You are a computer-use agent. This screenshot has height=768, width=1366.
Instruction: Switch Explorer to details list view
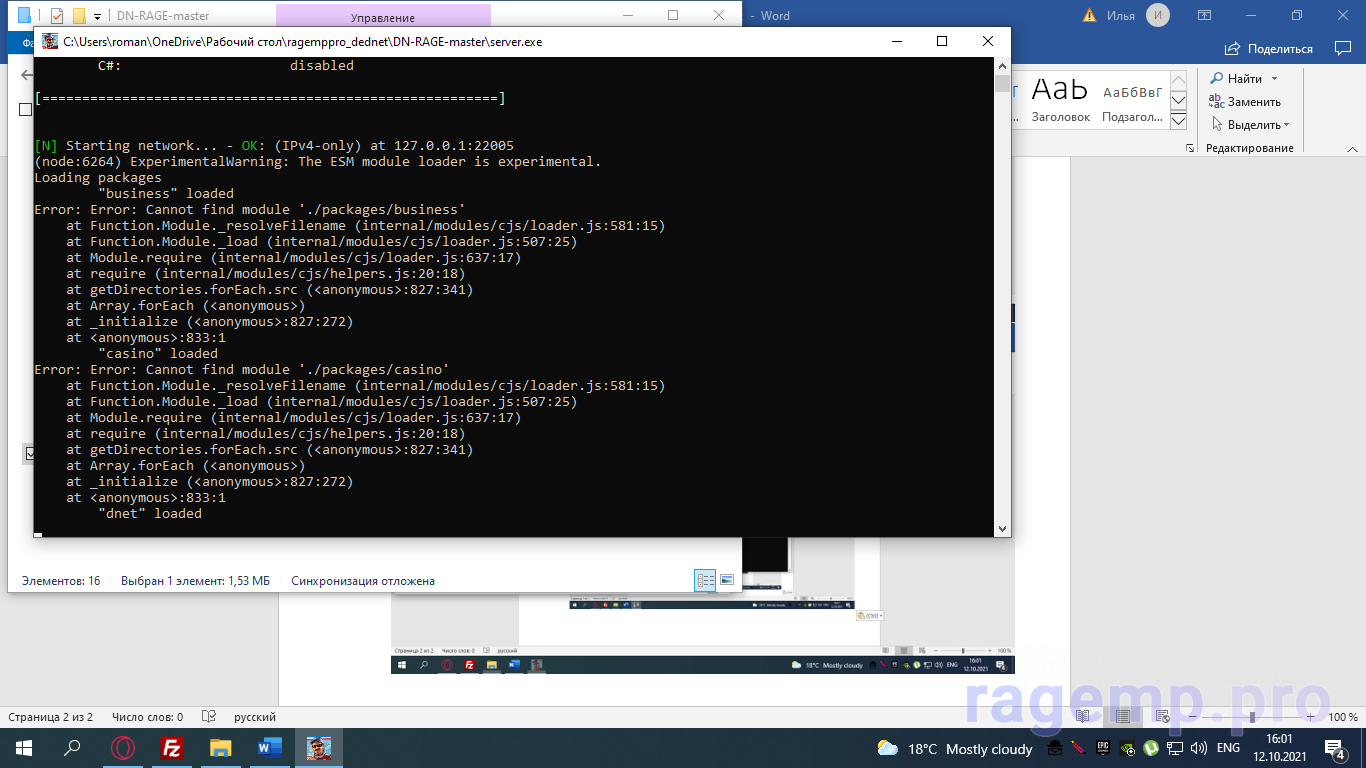click(x=705, y=580)
